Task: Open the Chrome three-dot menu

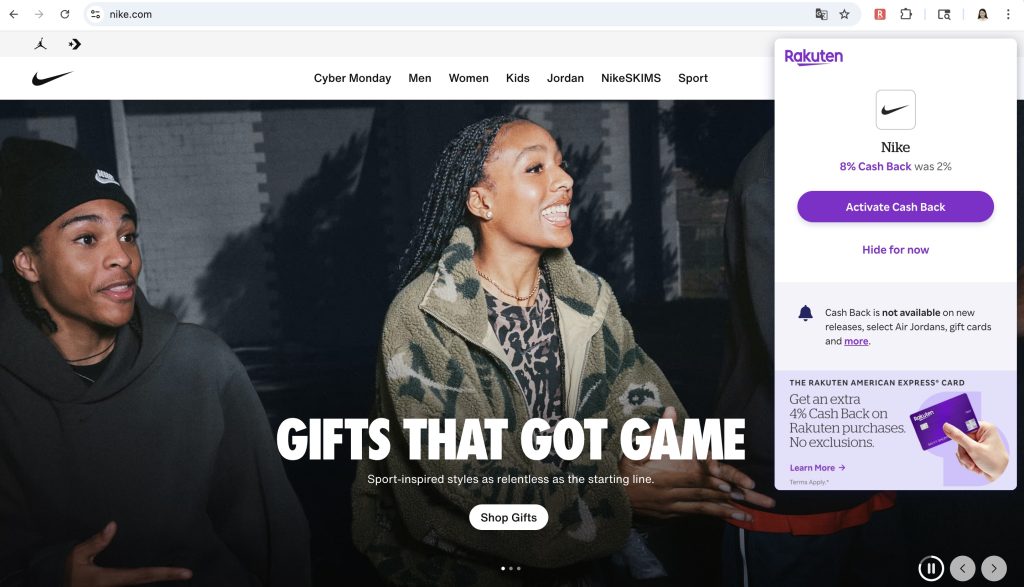Action: click(x=1008, y=14)
